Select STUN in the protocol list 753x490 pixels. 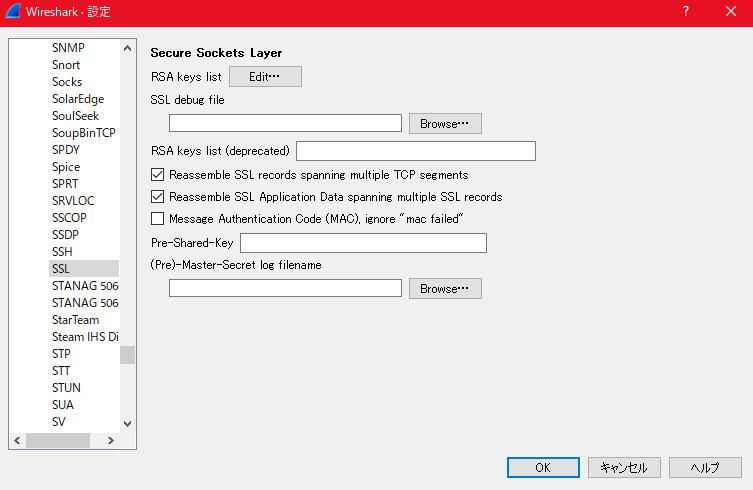pos(66,388)
